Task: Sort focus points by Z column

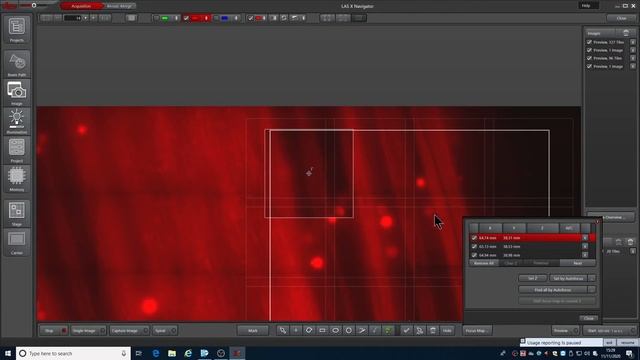Action: (542, 228)
